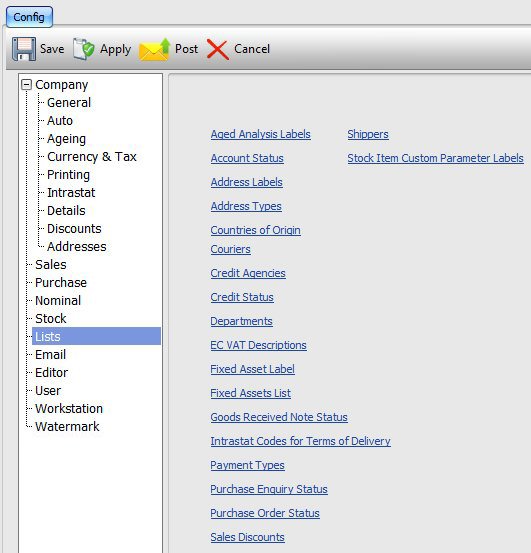
Task: Open the Fixed Assets List link
Action: pos(251,393)
